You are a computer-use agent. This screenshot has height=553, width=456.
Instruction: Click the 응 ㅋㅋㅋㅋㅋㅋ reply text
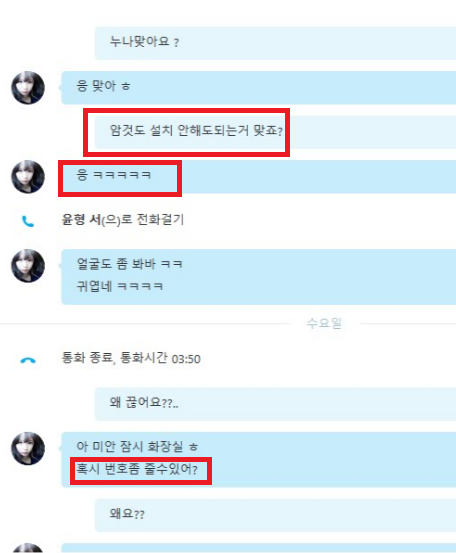click(114, 175)
